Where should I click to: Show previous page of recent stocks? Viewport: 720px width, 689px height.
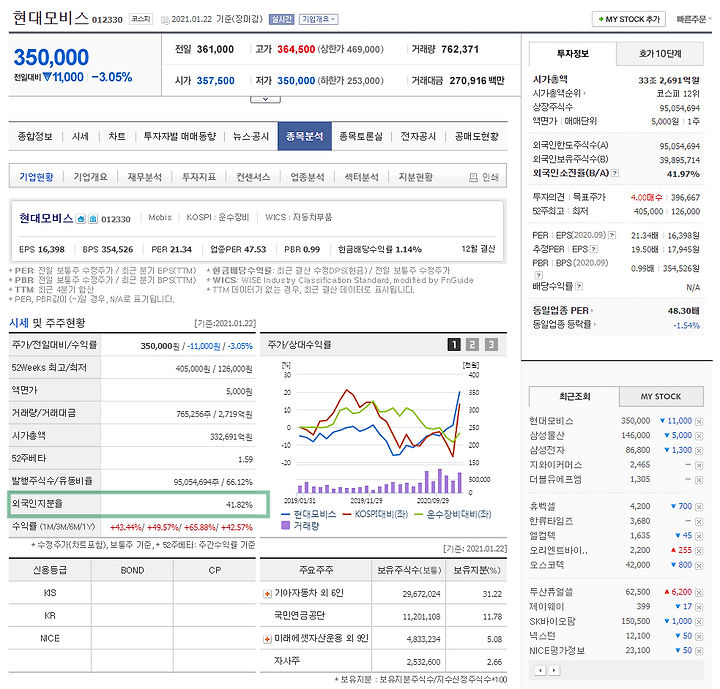click(540, 670)
